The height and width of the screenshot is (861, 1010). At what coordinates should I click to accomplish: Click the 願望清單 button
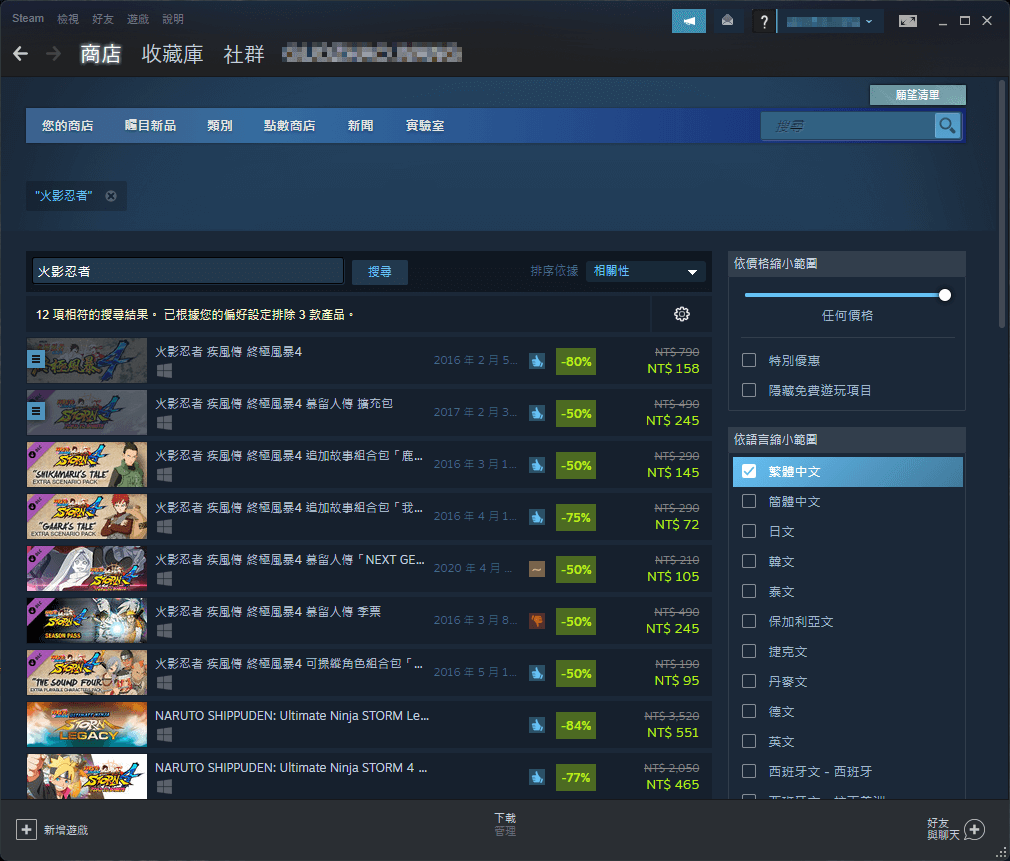point(917,95)
